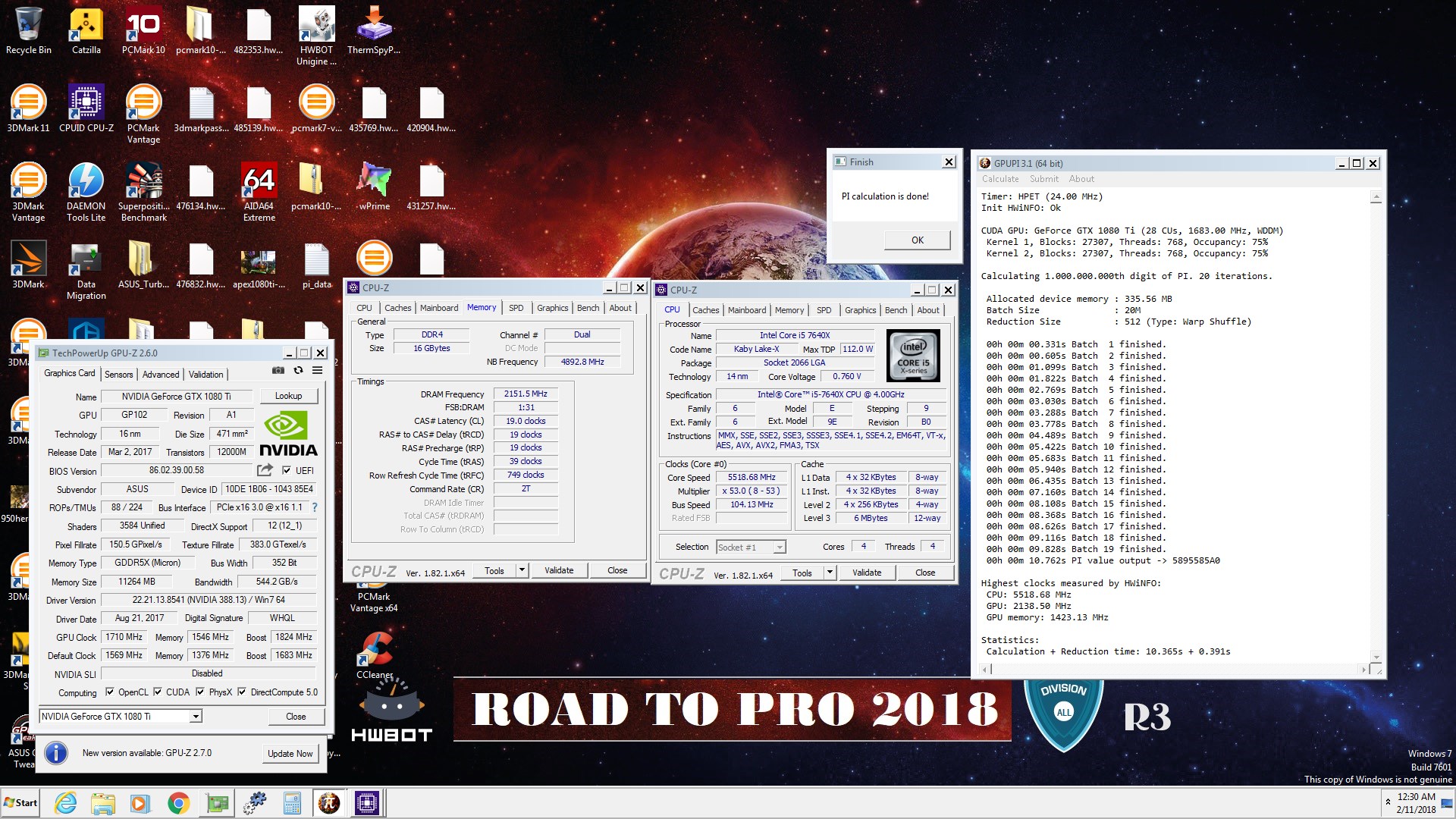Open wPrime desktop shortcut

click(374, 187)
